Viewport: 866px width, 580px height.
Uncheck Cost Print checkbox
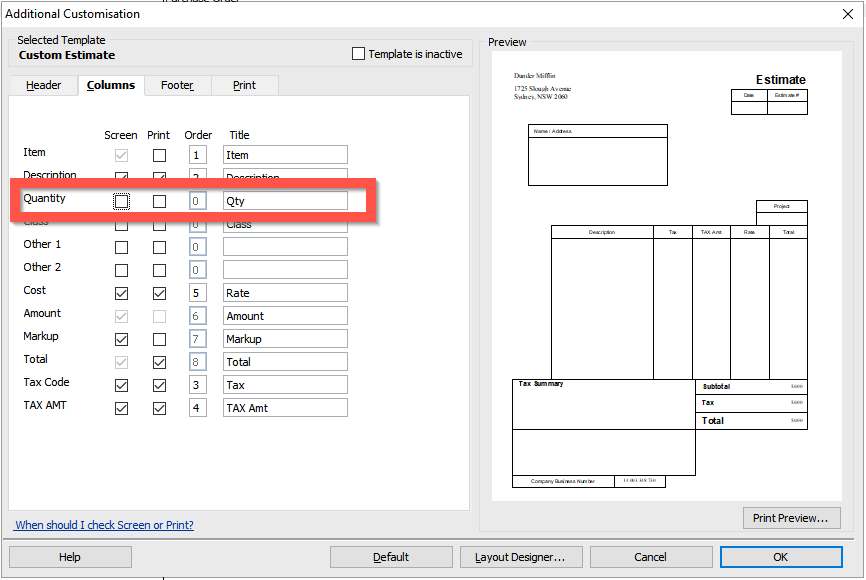coord(159,293)
